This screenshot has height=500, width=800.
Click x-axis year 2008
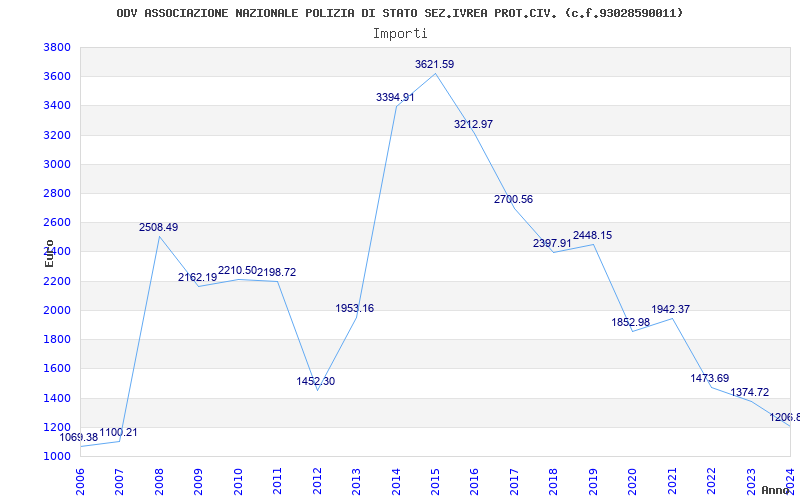coord(159,481)
